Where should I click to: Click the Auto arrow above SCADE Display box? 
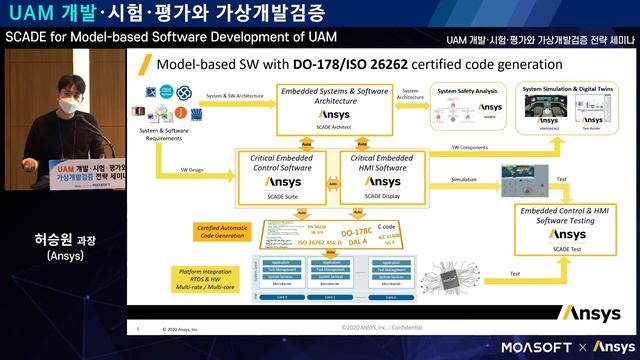click(362, 144)
